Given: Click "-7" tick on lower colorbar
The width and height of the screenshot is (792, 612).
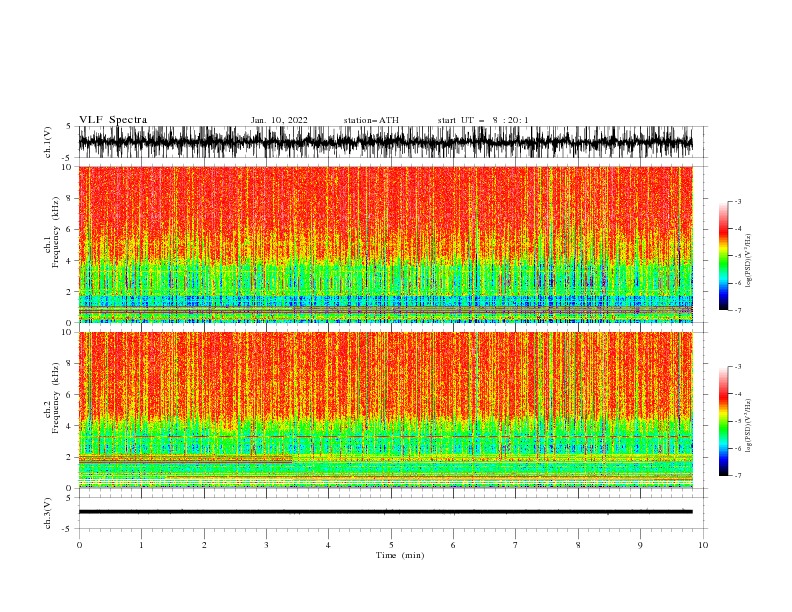Looking at the screenshot, I should [x=737, y=475].
